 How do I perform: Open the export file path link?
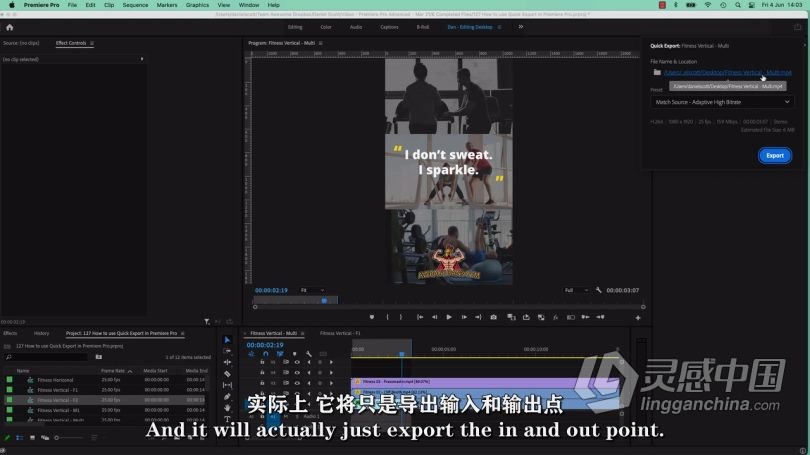(727, 72)
